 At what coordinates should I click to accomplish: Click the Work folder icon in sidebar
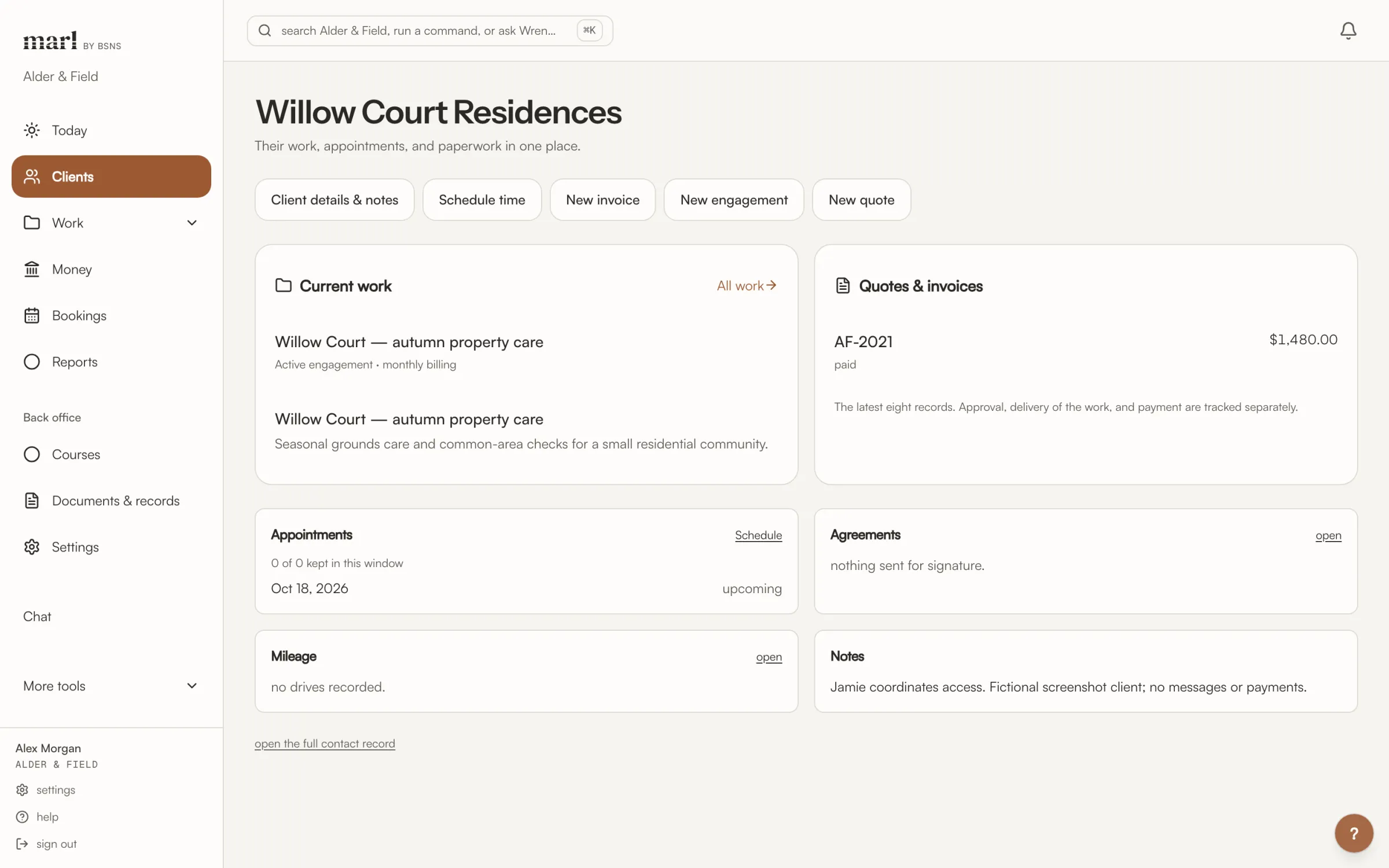pos(32,223)
